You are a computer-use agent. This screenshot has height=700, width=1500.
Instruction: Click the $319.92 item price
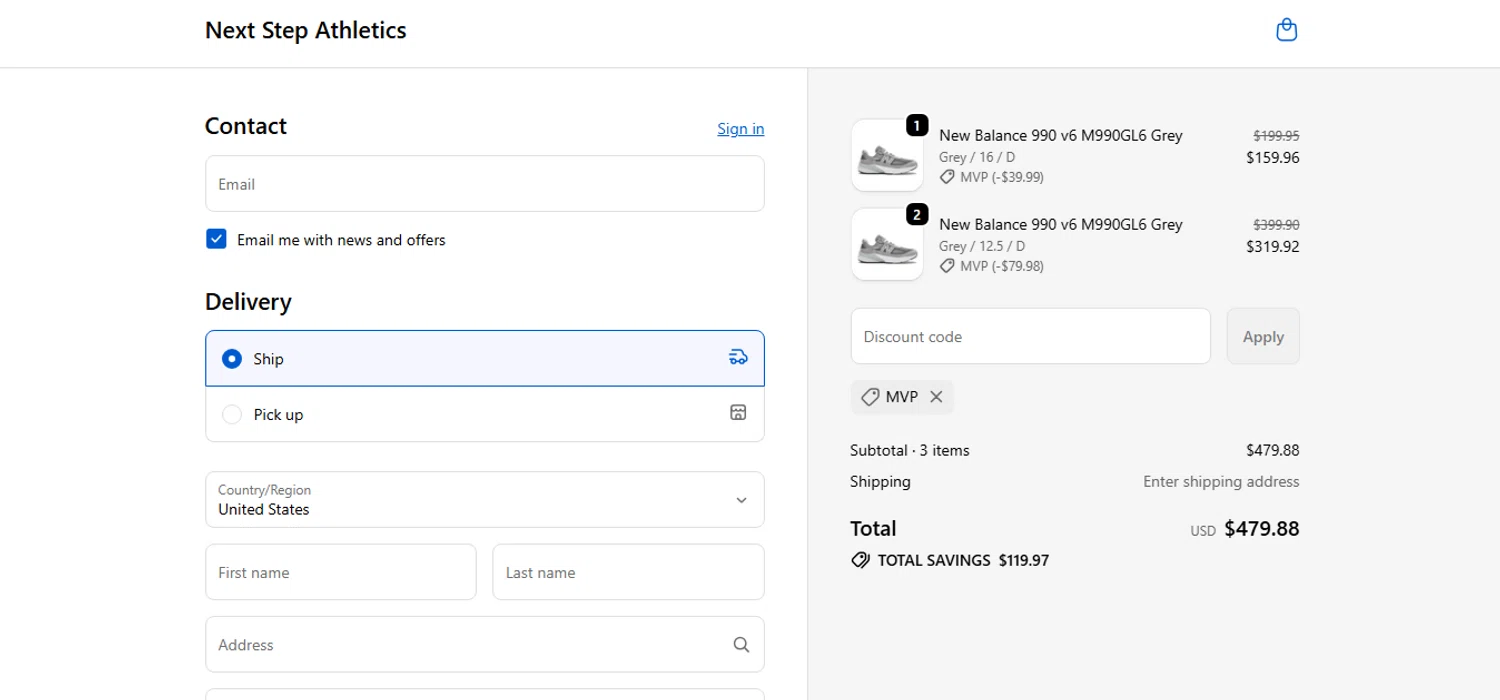pyautogui.click(x=1273, y=246)
